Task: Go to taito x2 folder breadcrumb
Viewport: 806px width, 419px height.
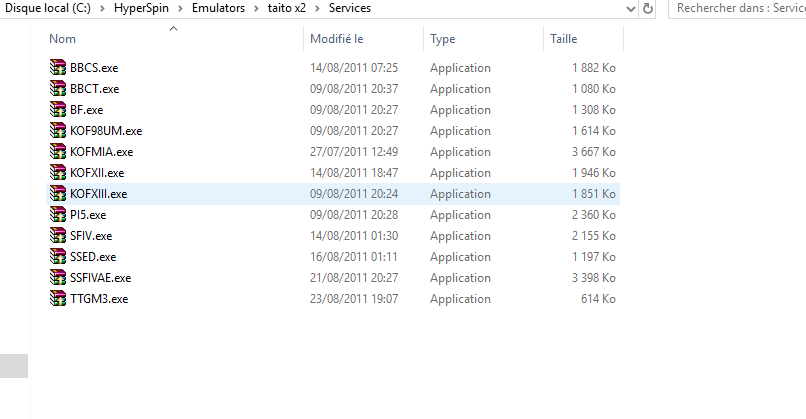Action: tap(287, 8)
